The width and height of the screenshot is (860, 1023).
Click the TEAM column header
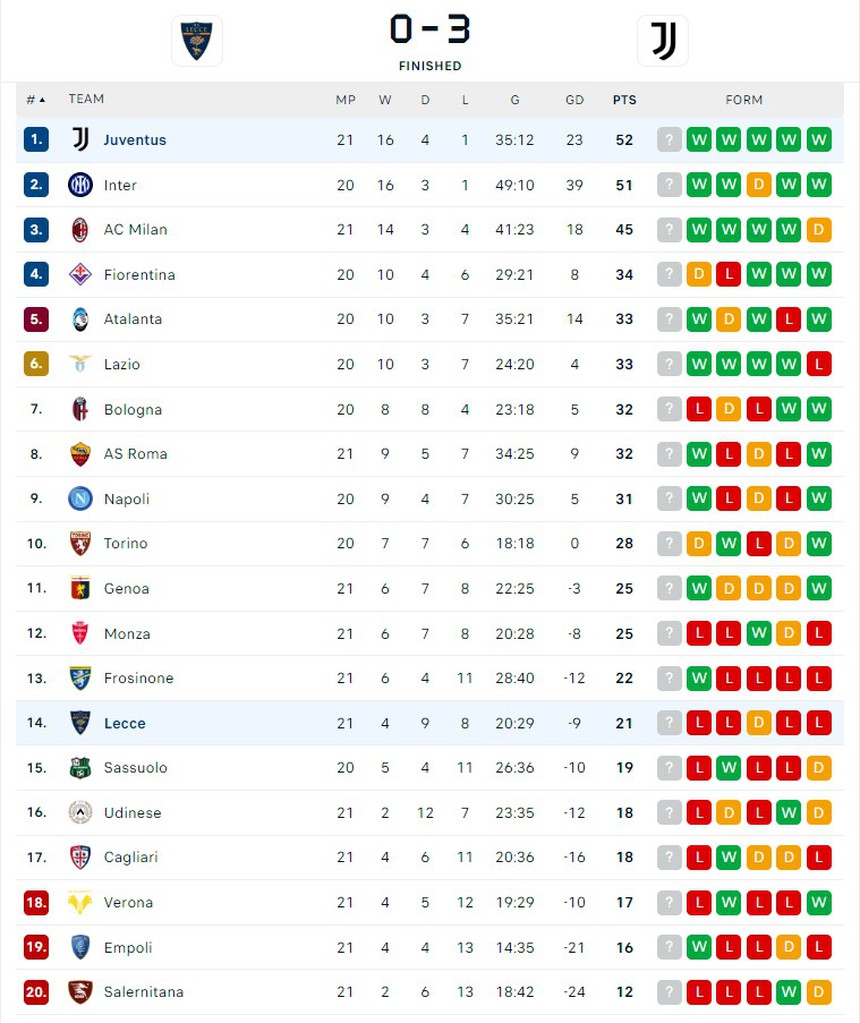(86, 99)
